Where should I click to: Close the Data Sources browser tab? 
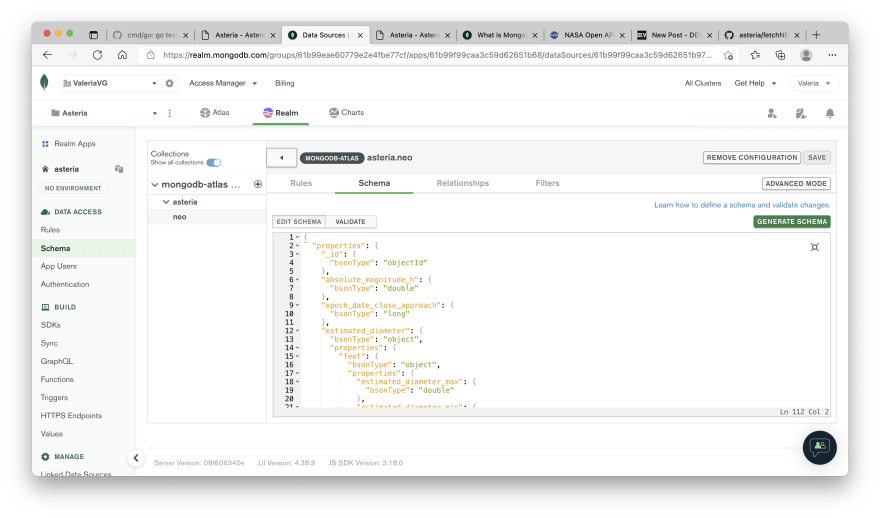pyautogui.click(x=360, y=35)
